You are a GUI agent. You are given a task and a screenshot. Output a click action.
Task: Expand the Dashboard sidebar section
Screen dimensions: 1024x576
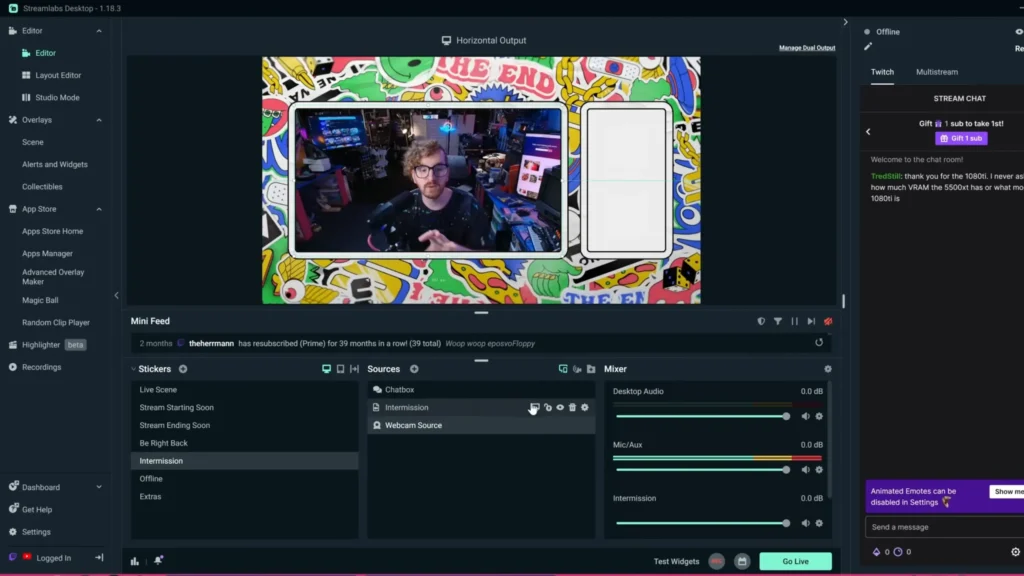point(99,487)
